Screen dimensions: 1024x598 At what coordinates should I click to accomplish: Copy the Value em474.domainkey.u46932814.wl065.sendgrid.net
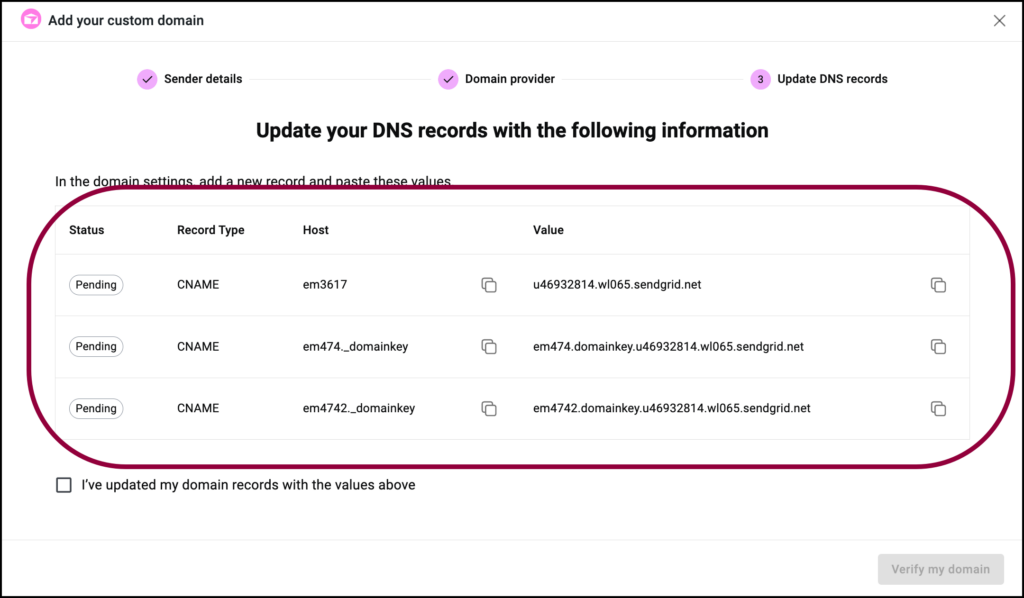point(938,346)
